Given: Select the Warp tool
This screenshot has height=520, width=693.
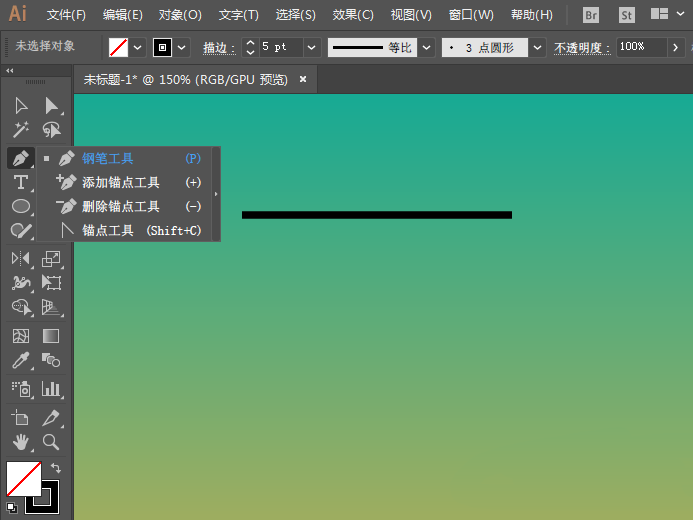Looking at the screenshot, I should [21, 282].
